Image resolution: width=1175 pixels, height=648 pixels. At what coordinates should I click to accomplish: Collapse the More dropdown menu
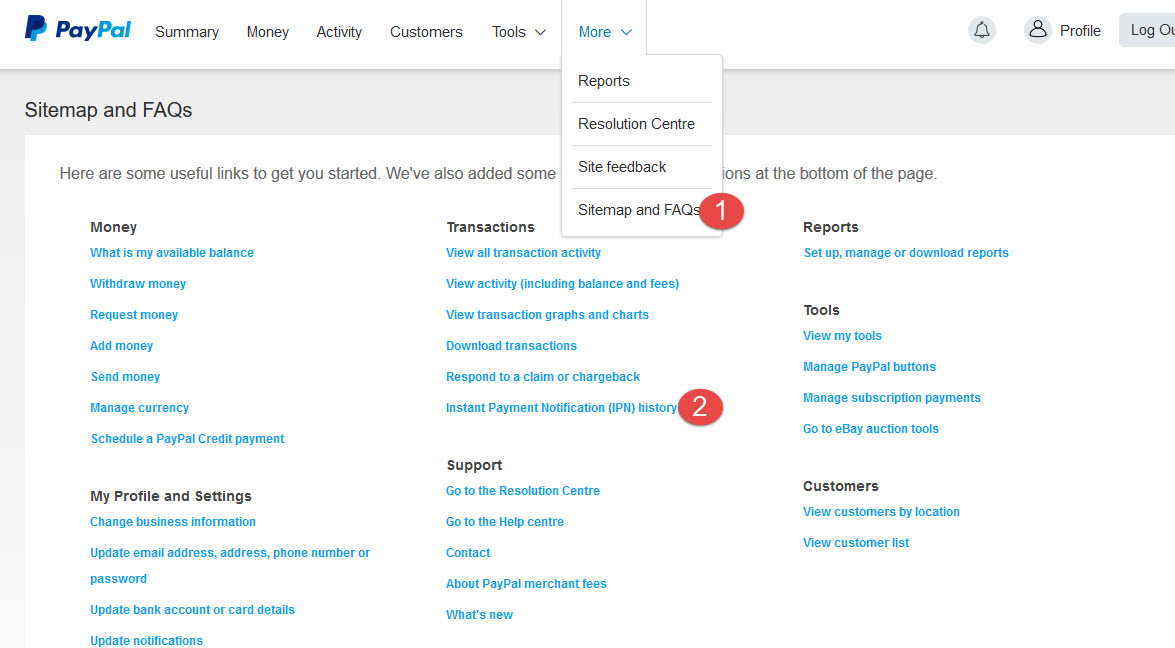pyautogui.click(x=604, y=32)
